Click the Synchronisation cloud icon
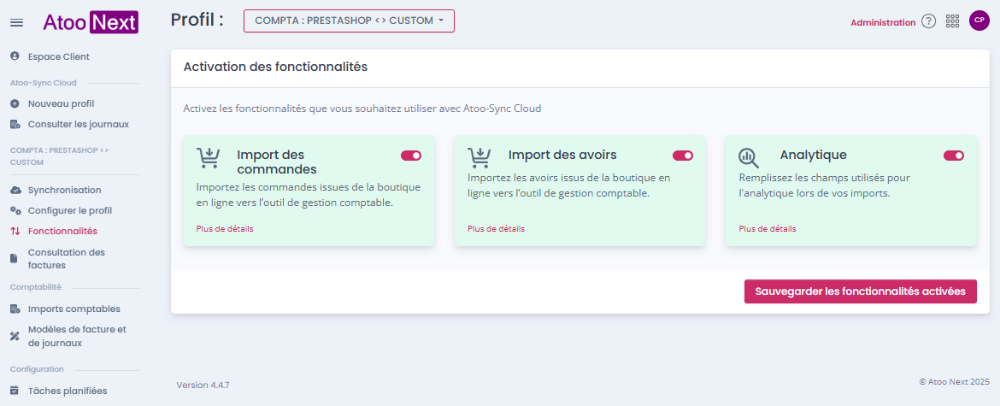 (15, 190)
